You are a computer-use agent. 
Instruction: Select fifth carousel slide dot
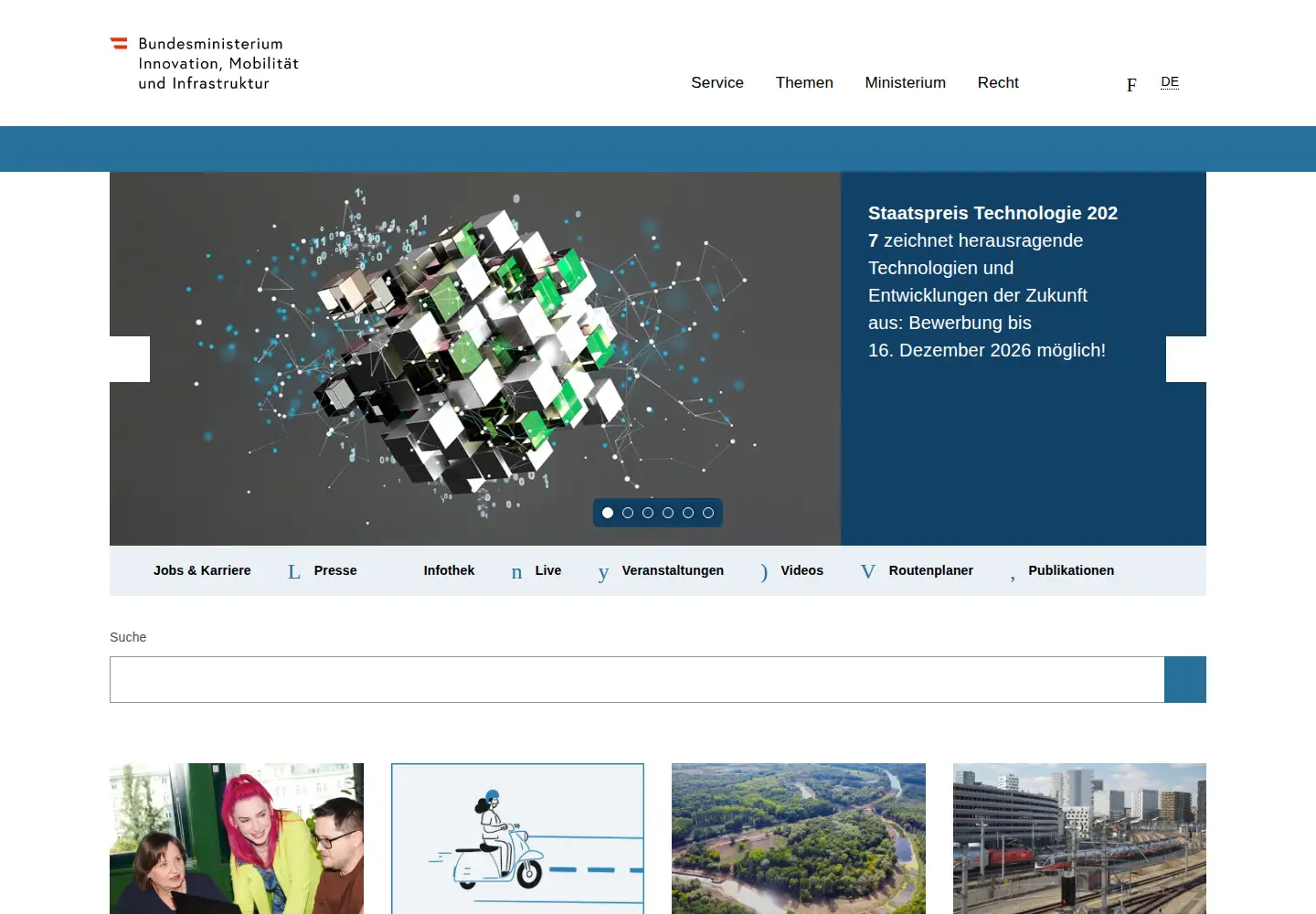click(688, 513)
